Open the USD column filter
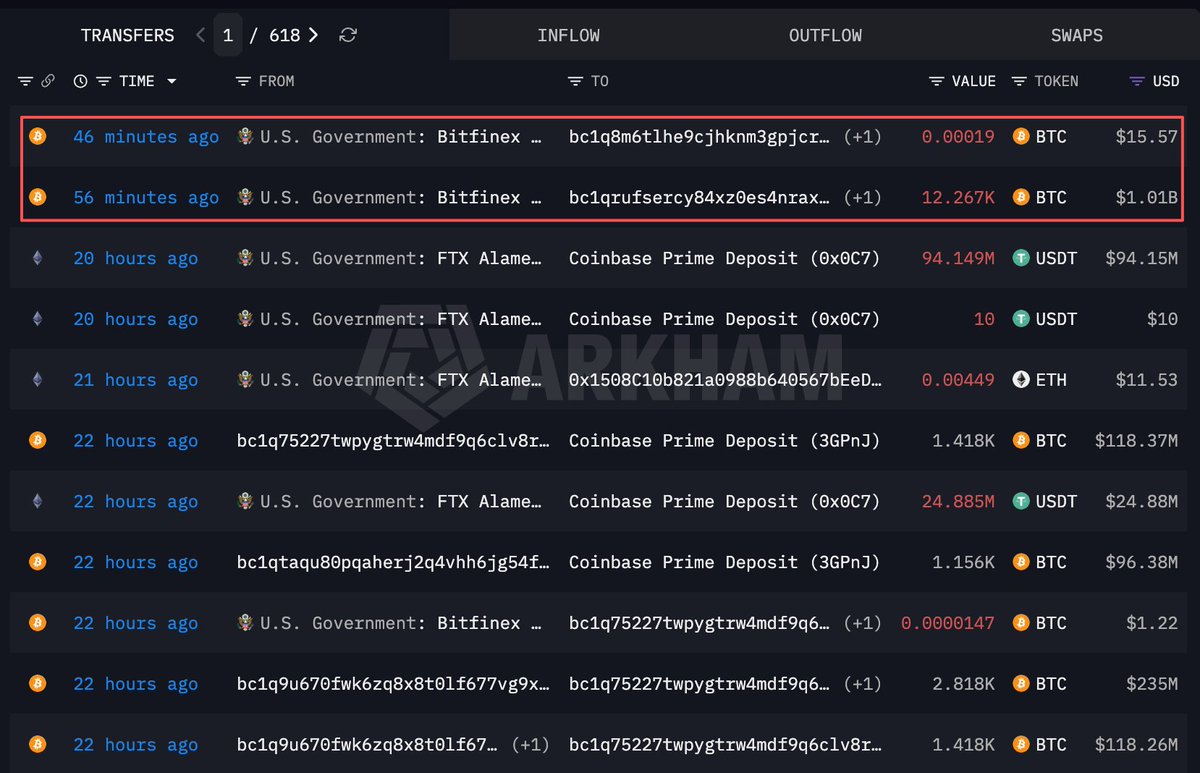This screenshot has height=773, width=1200. tap(1137, 81)
